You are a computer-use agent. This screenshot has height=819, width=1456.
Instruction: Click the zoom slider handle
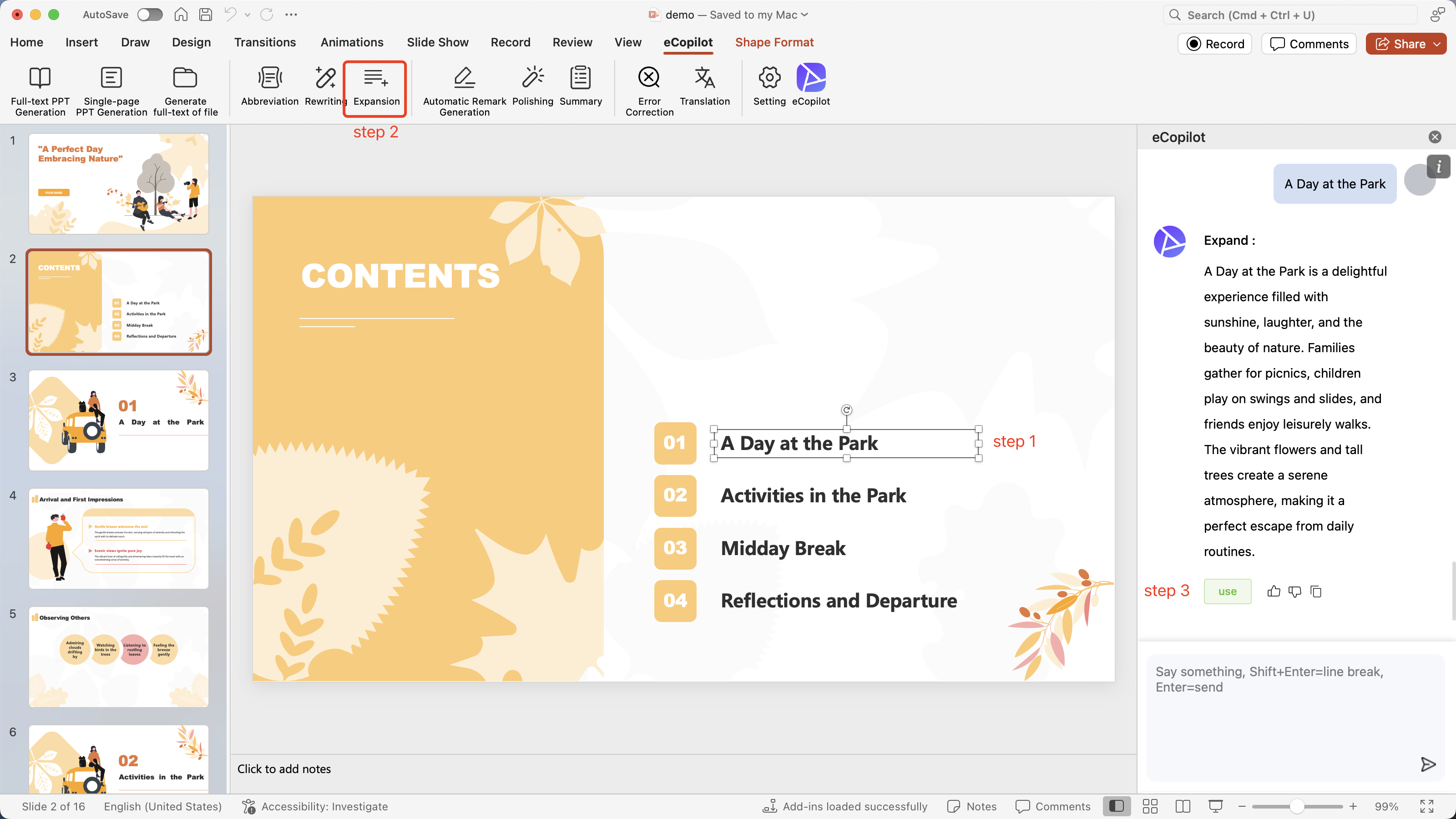pos(1297,806)
